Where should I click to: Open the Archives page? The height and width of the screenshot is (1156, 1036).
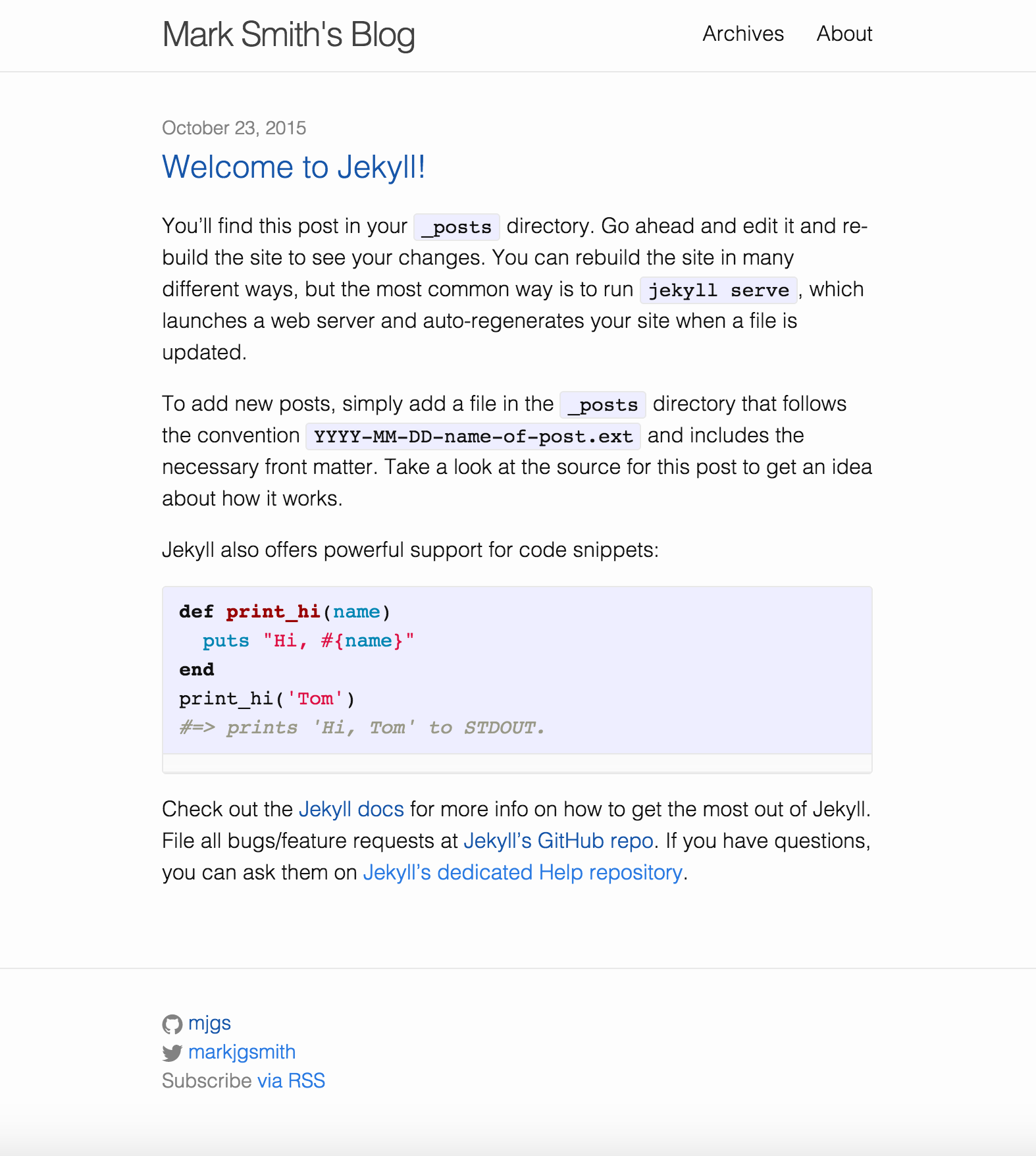pos(743,34)
